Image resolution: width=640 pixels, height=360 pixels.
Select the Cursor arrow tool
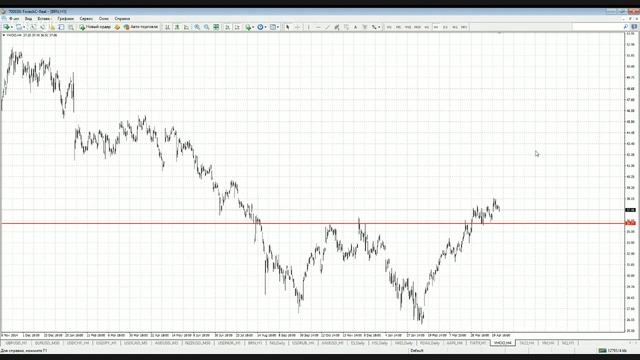(288, 27)
